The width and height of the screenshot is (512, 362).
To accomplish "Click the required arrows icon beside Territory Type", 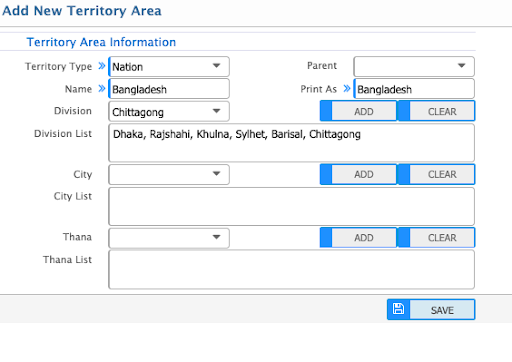I will (102, 66).
